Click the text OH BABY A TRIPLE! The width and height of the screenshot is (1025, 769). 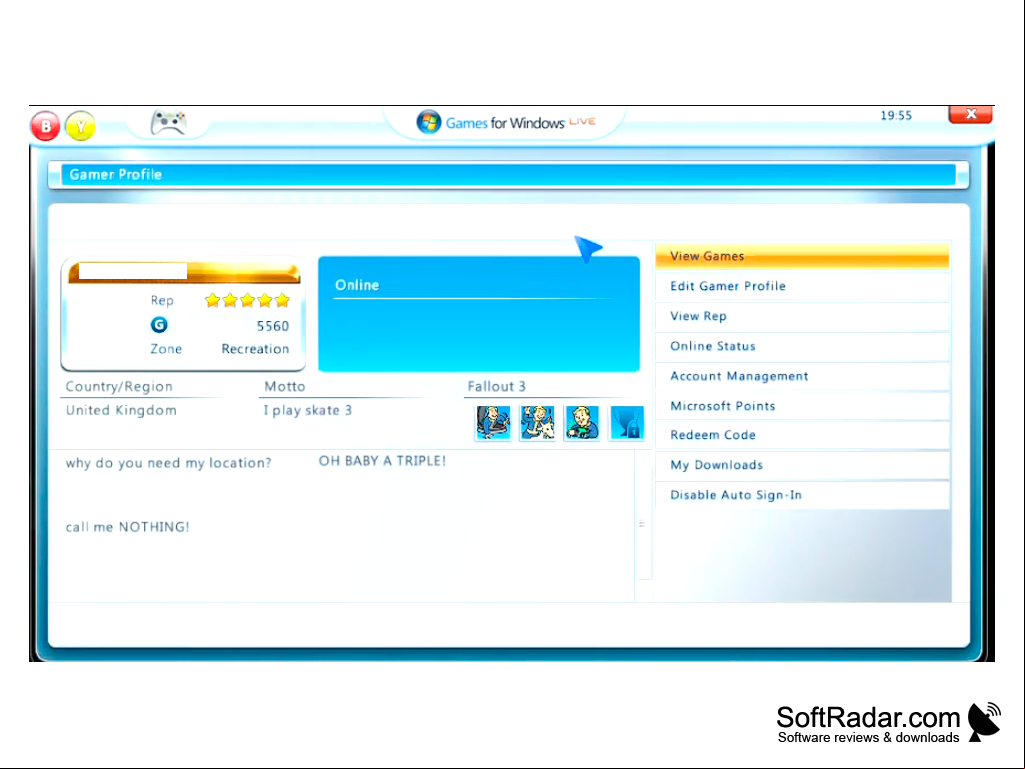(382, 461)
